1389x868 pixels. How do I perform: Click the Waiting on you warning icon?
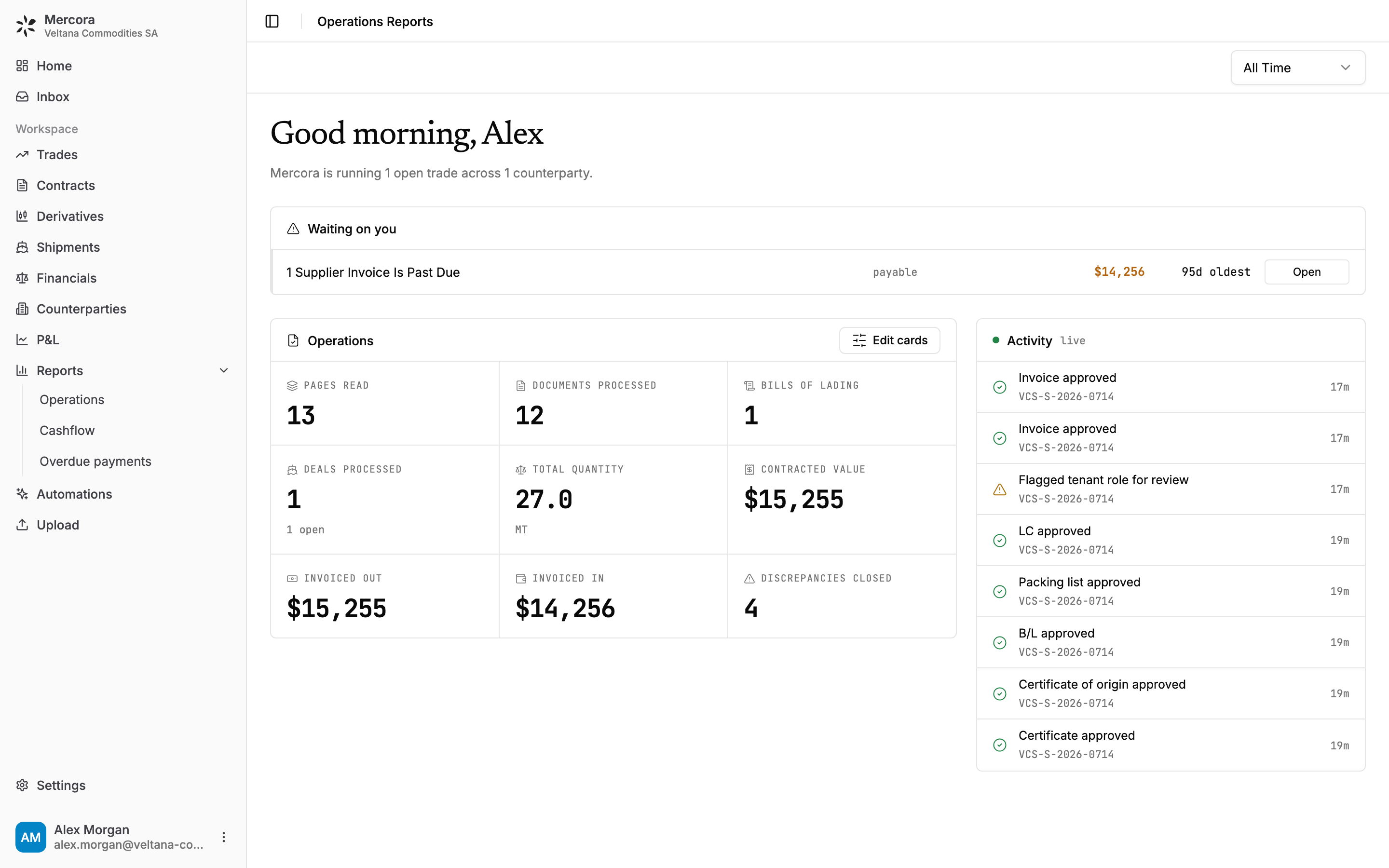tap(293, 229)
